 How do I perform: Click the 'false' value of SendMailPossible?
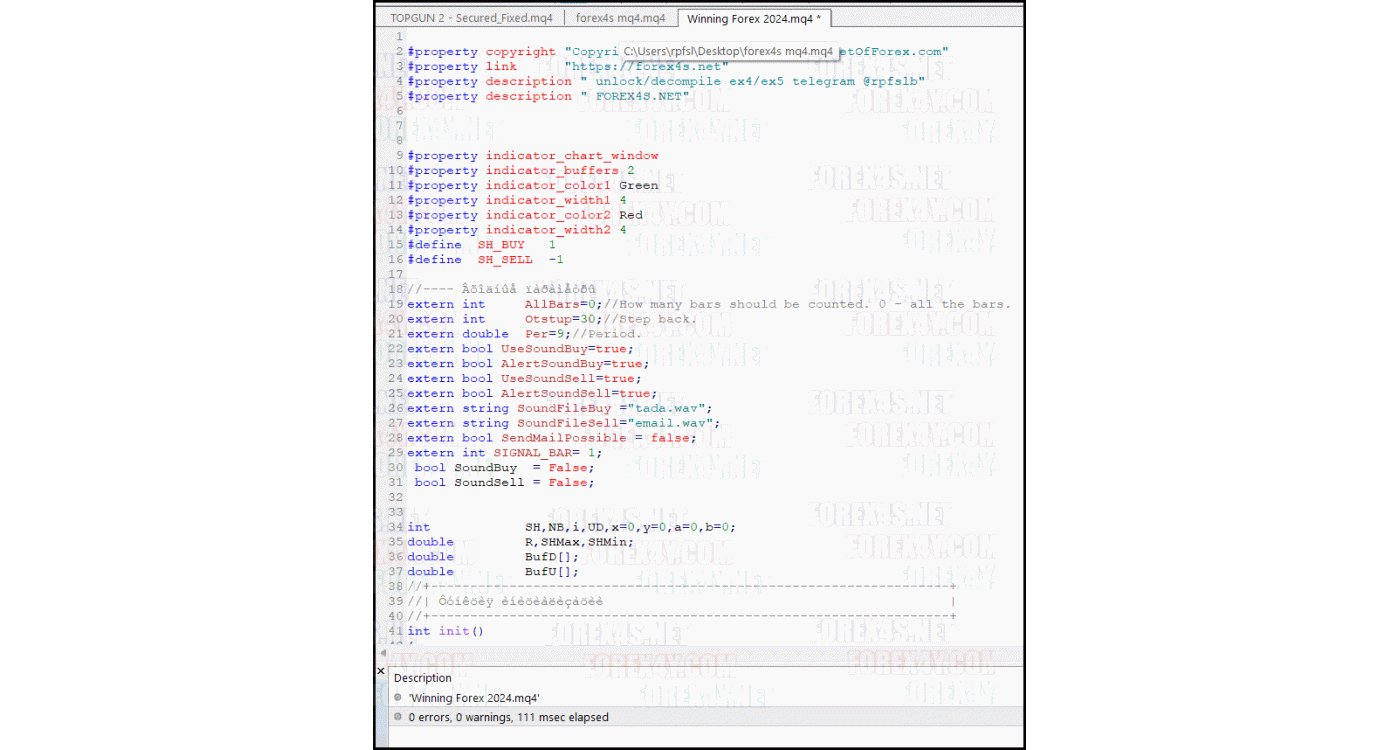(671, 437)
